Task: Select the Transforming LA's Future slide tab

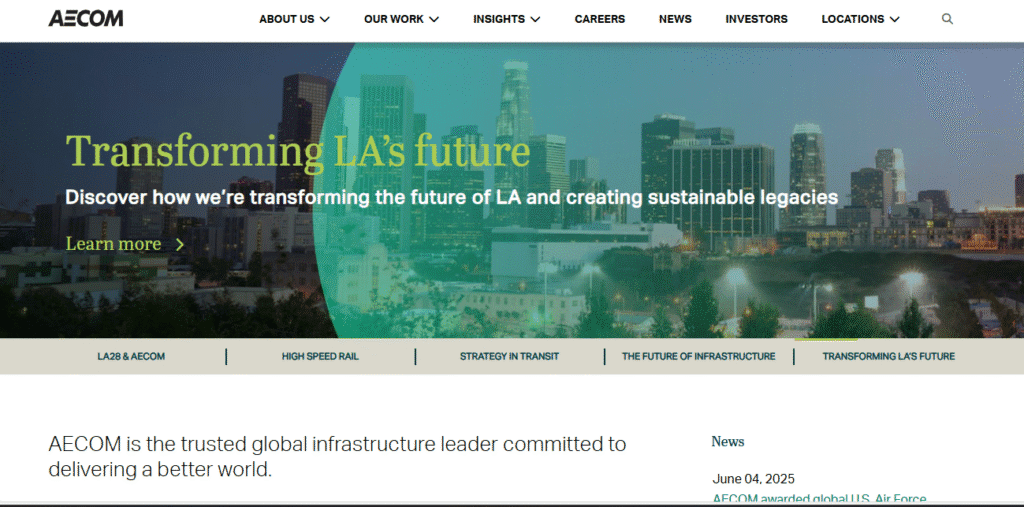Action: tap(888, 357)
